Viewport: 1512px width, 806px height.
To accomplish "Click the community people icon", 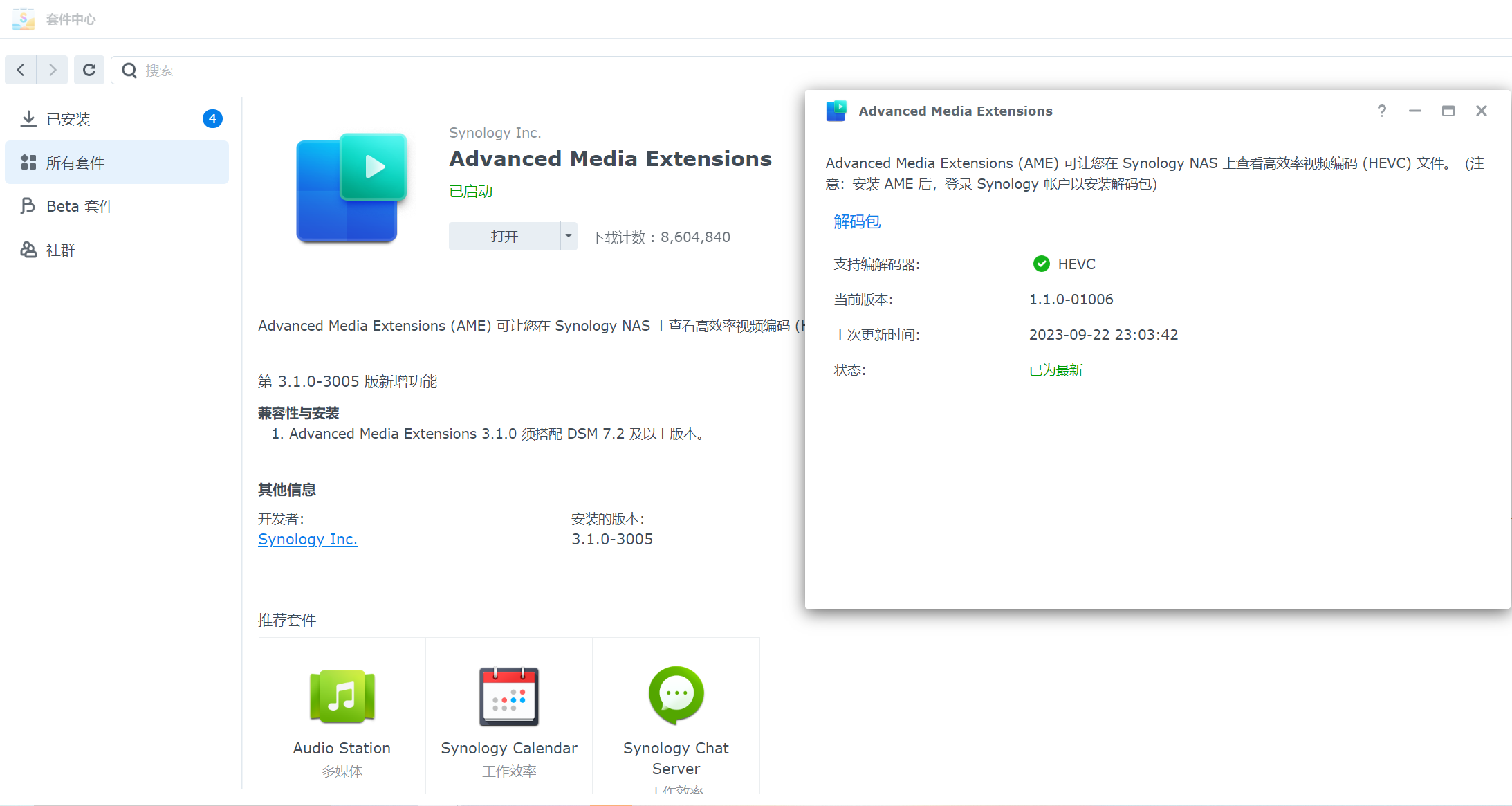I will click(28, 250).
